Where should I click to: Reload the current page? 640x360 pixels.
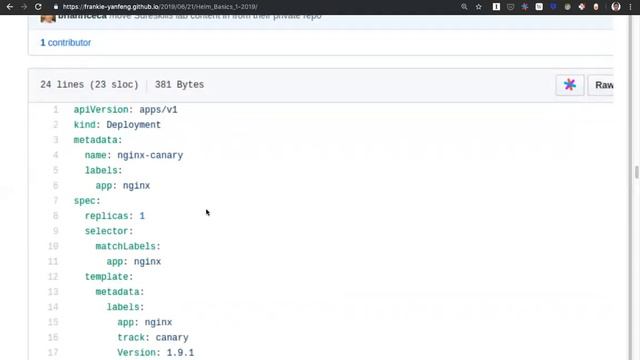click(38, 7)
